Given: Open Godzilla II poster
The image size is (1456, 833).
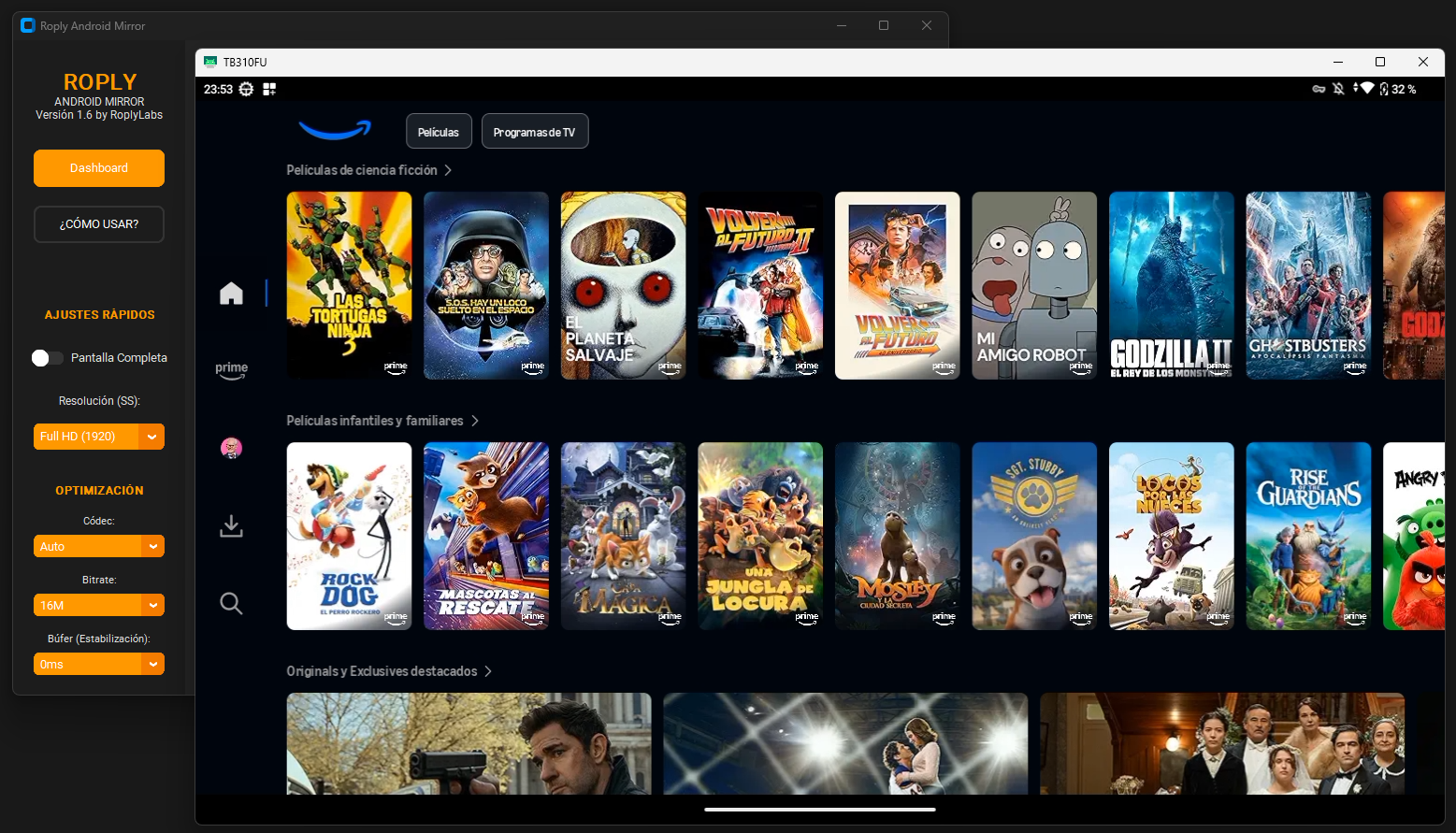Looking at the screenshot, I should (1172, 285).
